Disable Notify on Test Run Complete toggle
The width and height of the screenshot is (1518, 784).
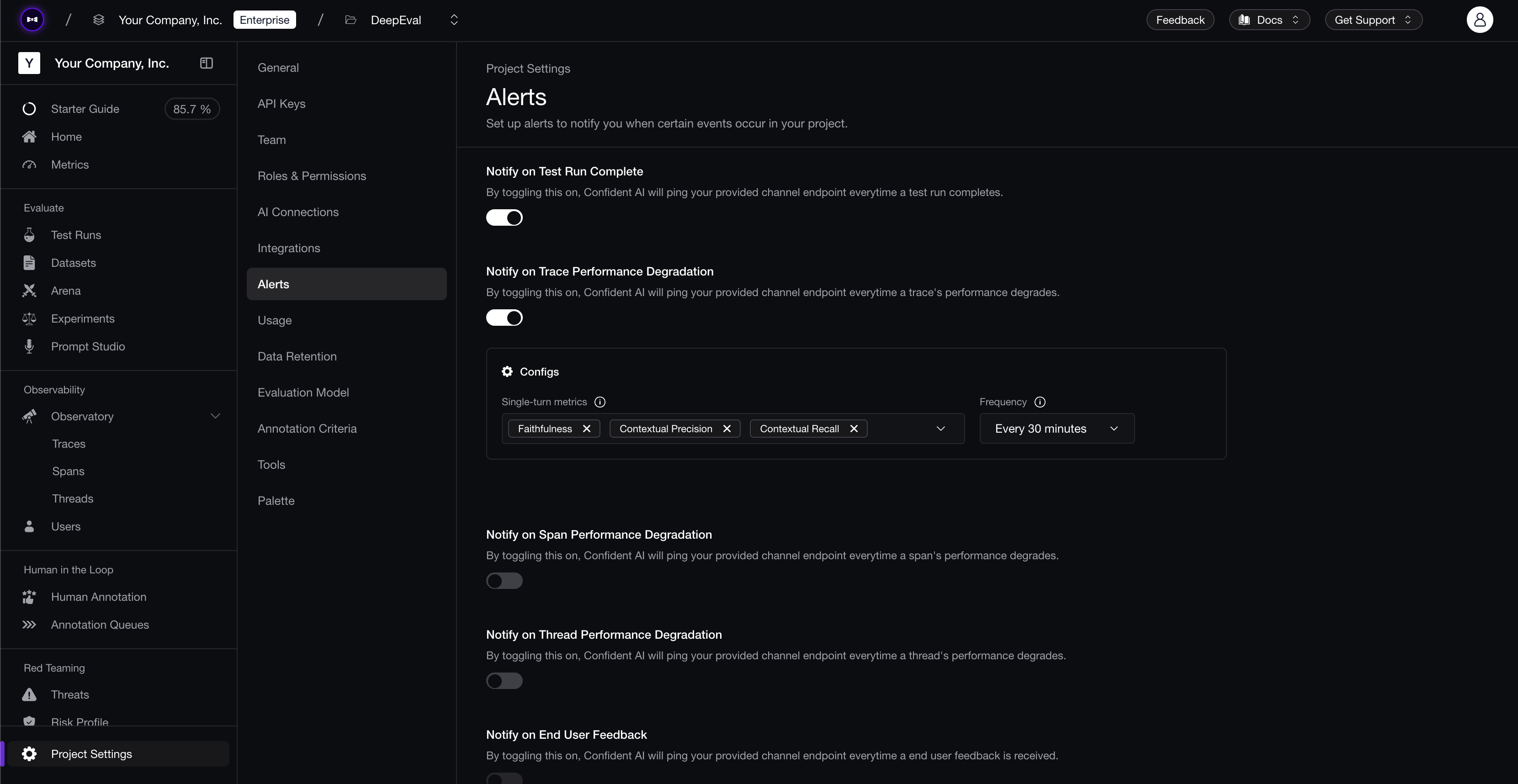[504, 218]
